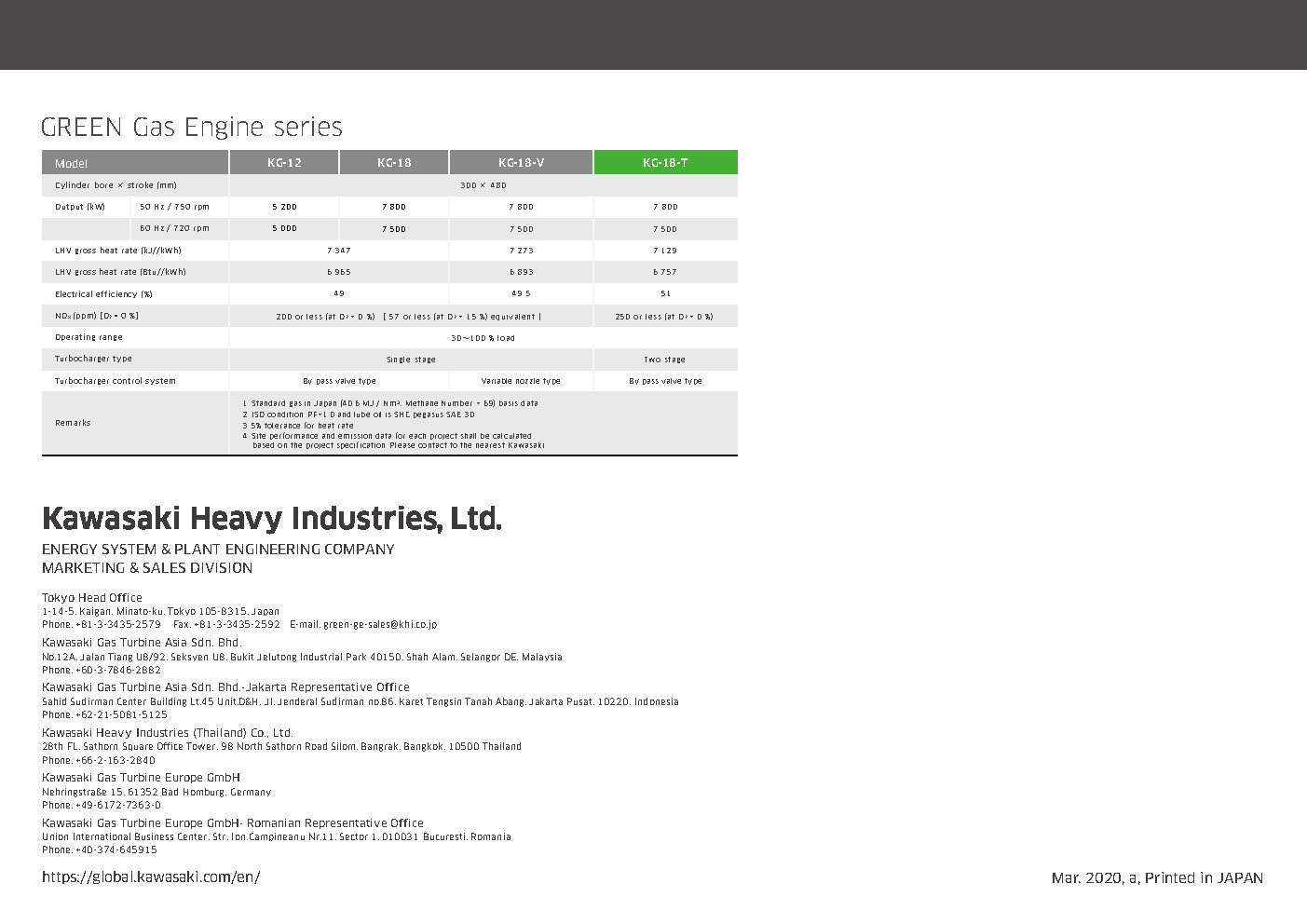This screenshot has height=924, width=1307.
Task: Click the 'Single stage' cell
Action: pos(411,360)
